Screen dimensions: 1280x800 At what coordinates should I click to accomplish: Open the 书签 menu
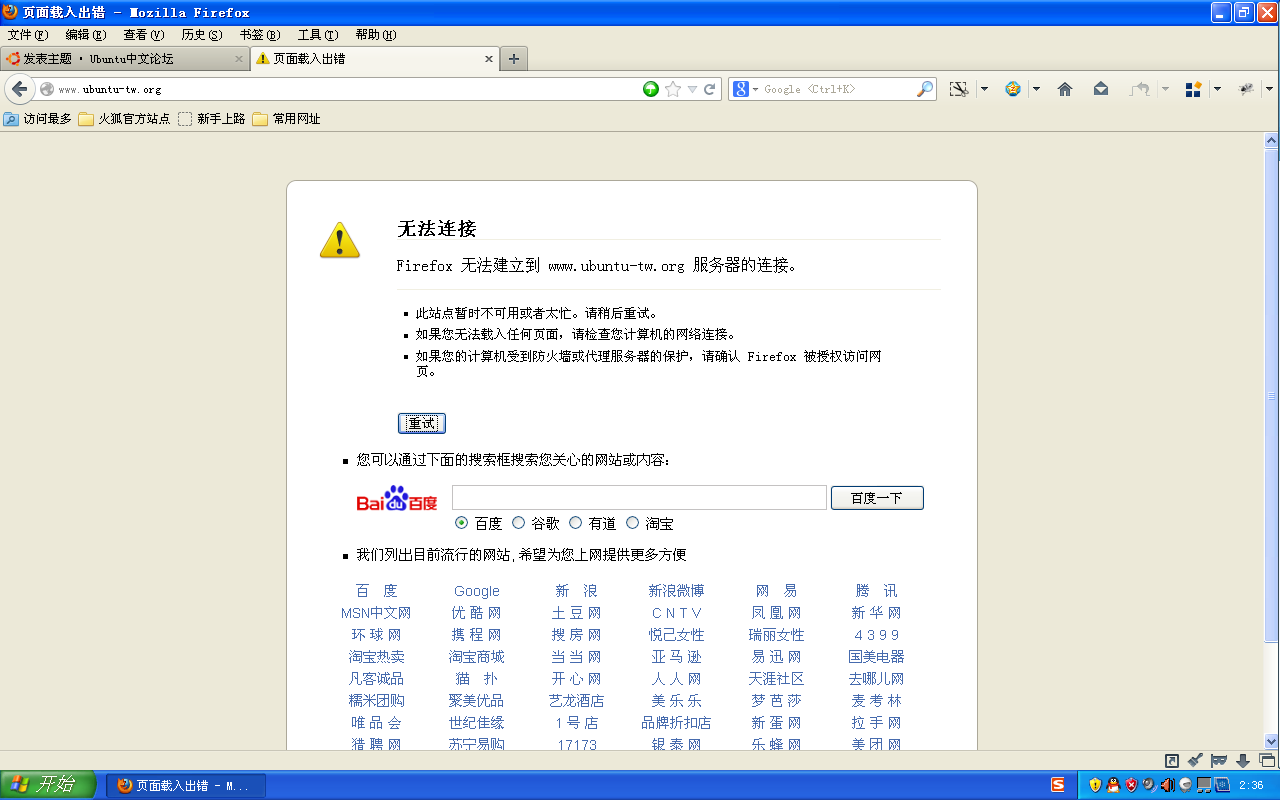(x=259, y=35)
